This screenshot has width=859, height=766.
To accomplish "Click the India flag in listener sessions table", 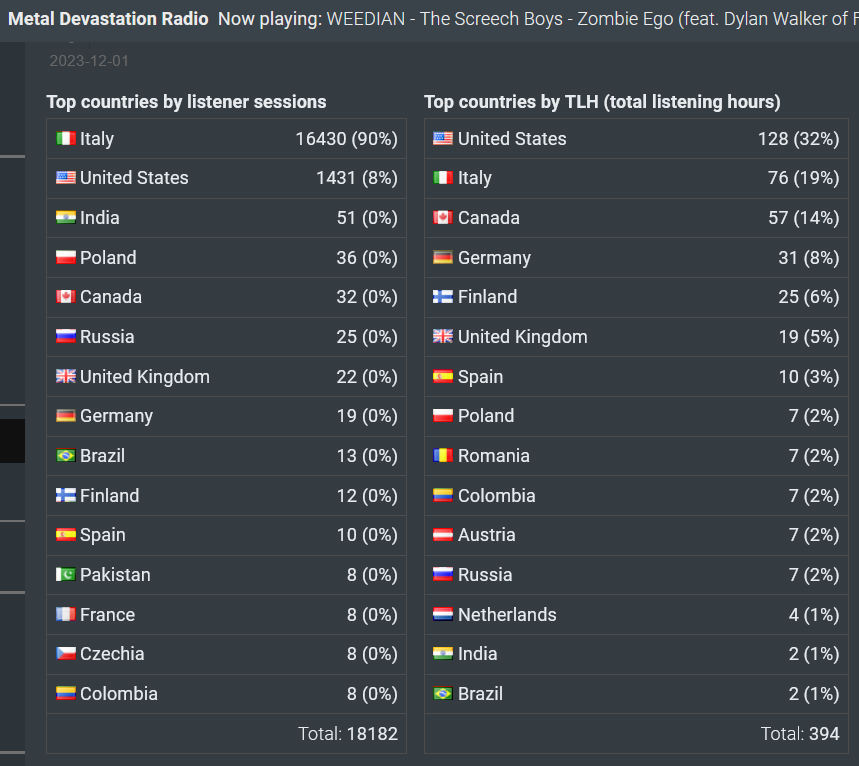I will (66, 218).
